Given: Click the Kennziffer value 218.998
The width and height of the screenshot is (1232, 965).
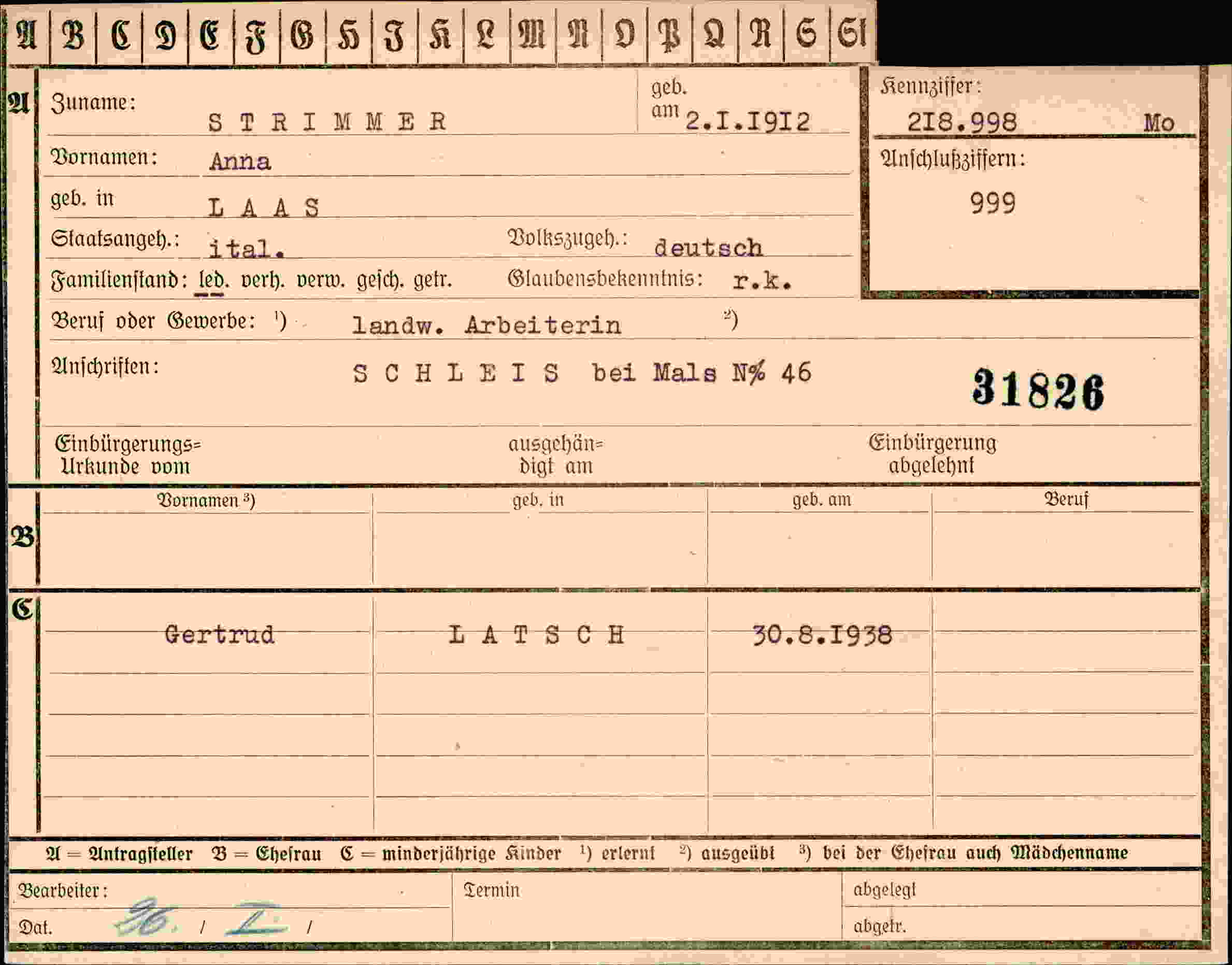Looking at the screenshot, I should click(x=962, y=123).
